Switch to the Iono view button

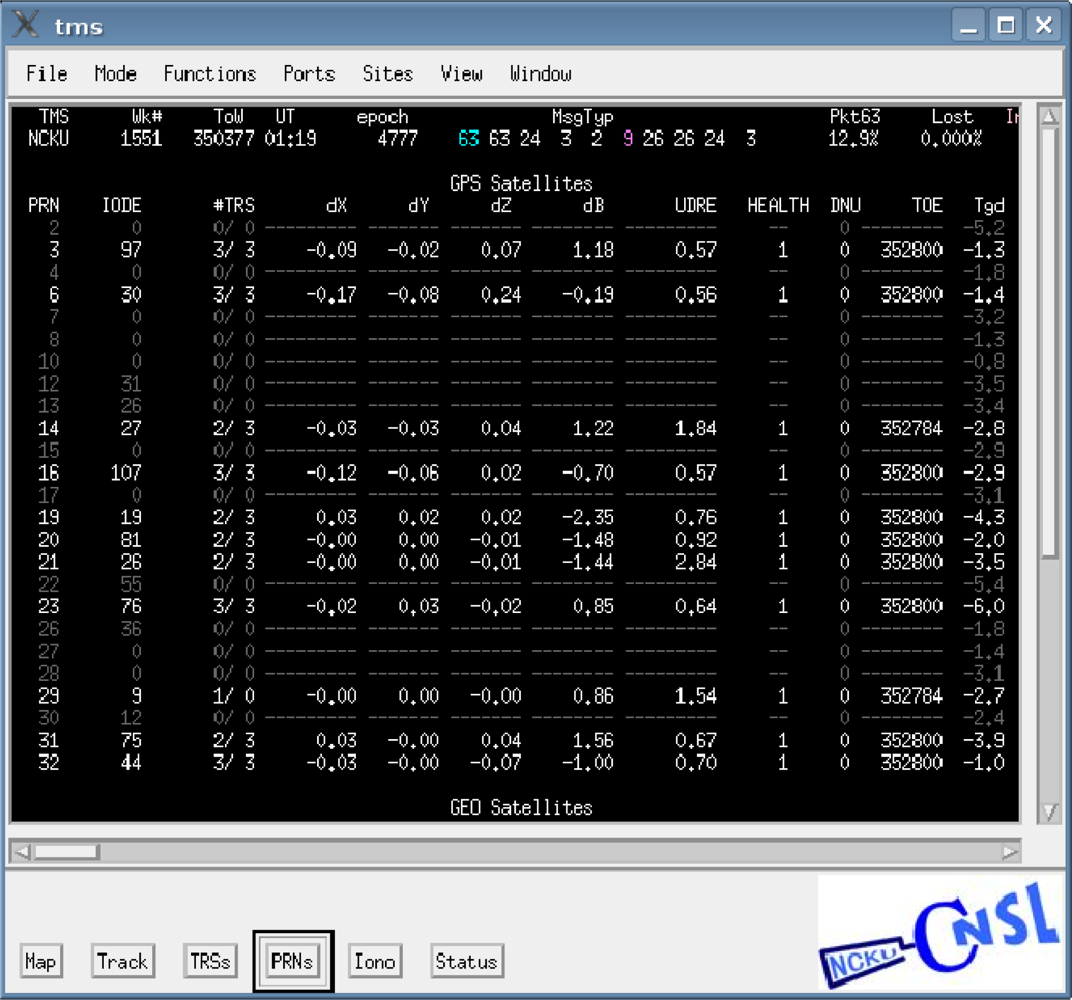(x=375, y=961)
